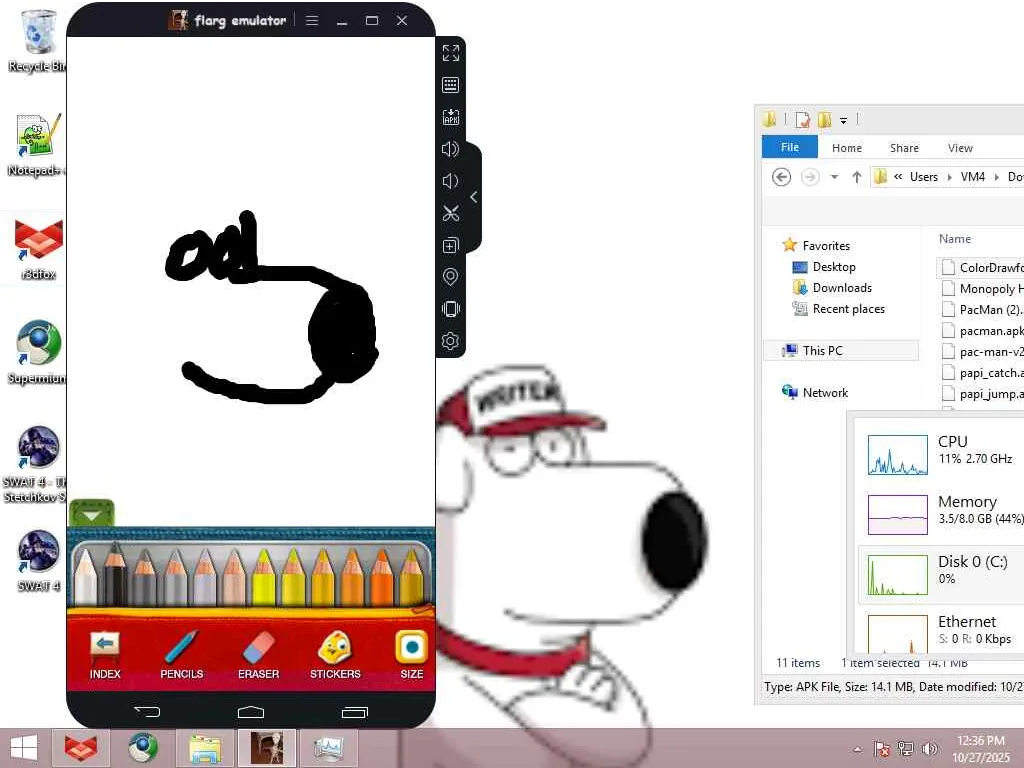Install an APK in the emulator
Viewport: 1024px width, 768px height.
[x=451, y=117]
